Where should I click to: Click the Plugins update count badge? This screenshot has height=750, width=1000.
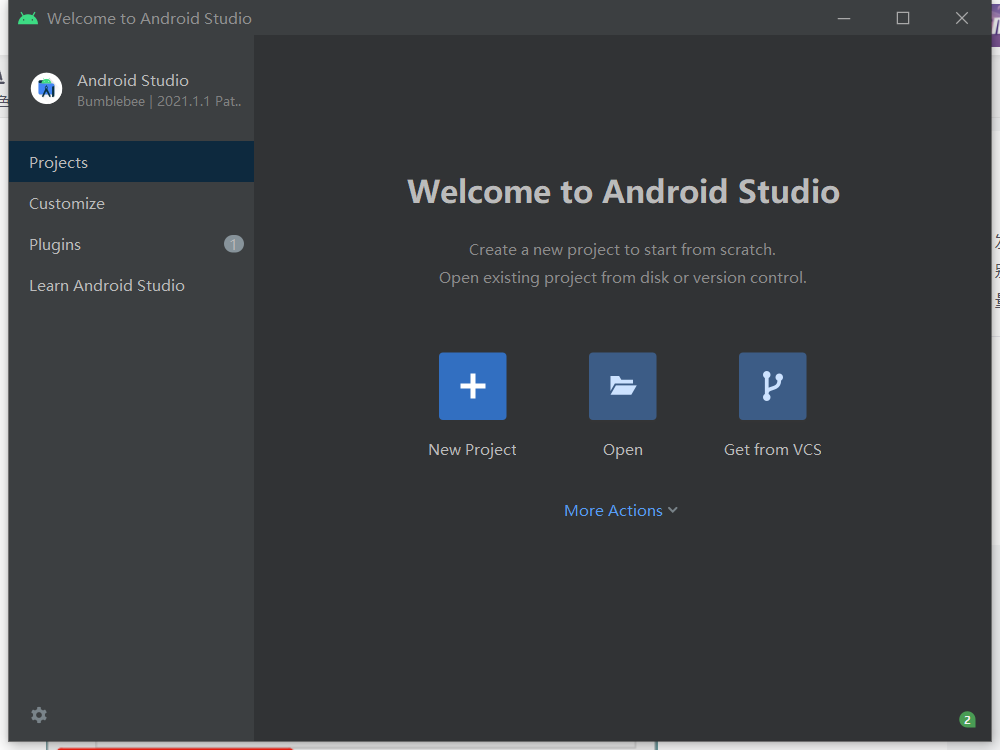[233, 244]
